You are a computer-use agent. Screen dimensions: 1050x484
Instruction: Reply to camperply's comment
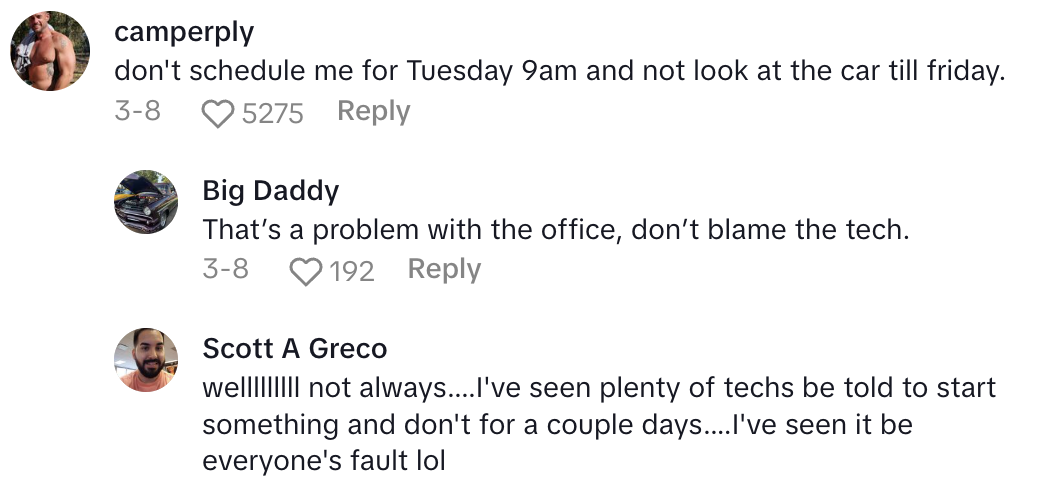click(x=373, y=111)
